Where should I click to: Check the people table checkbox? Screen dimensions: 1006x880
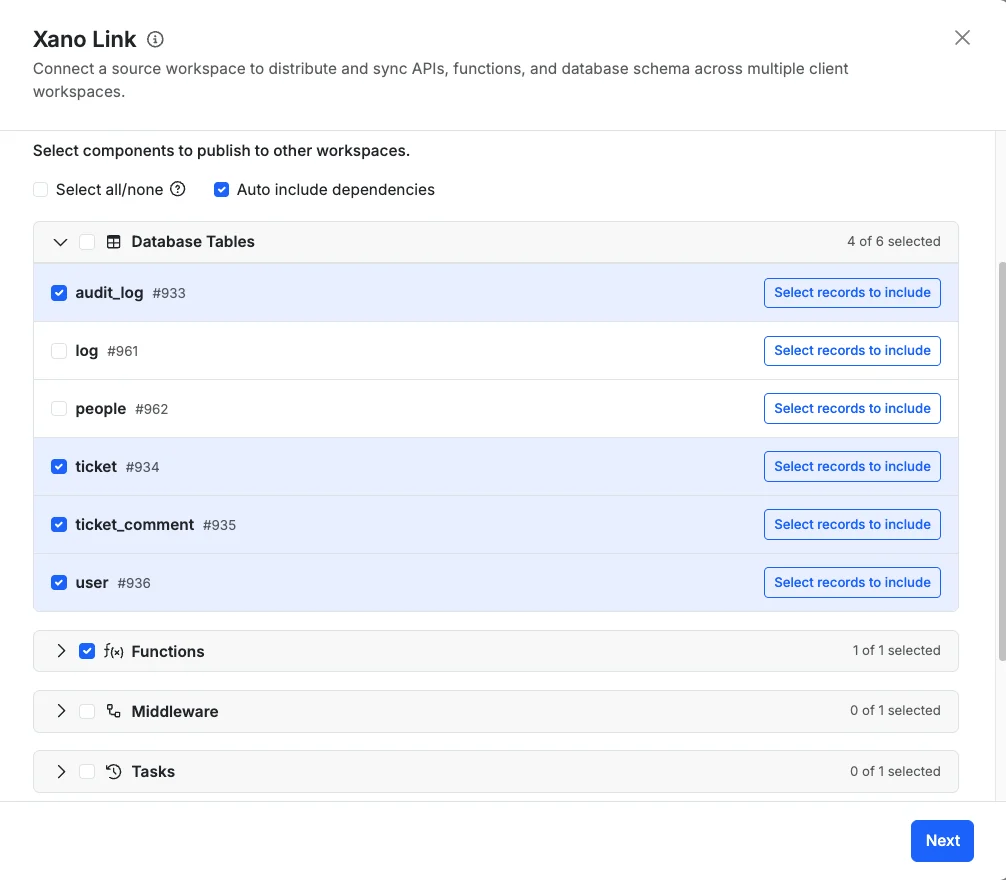pyautogui.click(x=58, y=409)
